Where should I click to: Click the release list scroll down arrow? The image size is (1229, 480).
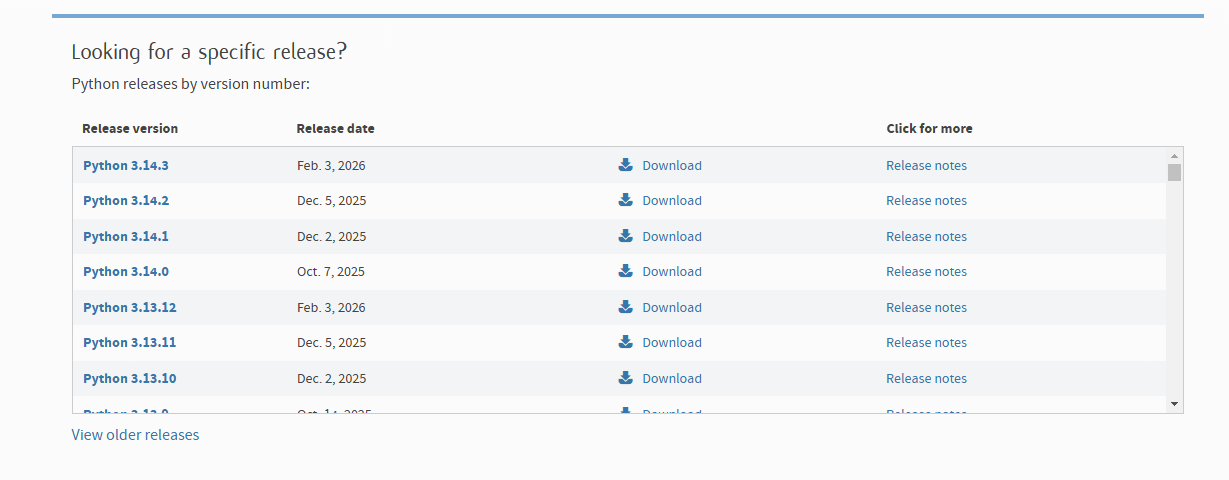pyautogui.click(x=1174, y=404)
